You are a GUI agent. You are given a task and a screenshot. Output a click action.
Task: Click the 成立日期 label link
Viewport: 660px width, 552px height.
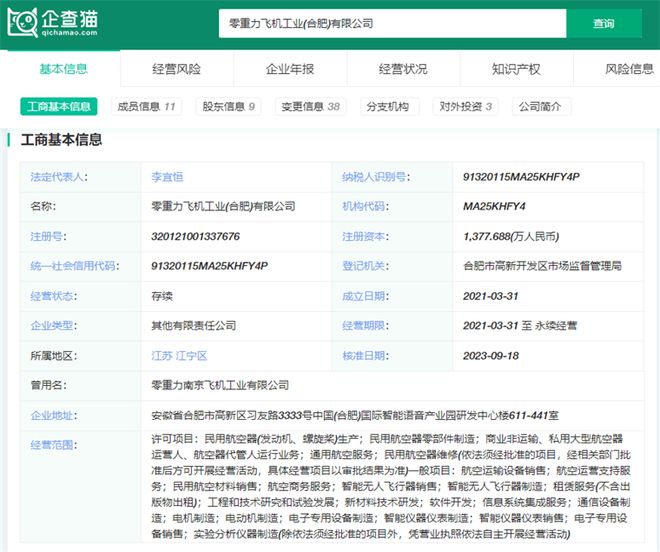(365, 296)
